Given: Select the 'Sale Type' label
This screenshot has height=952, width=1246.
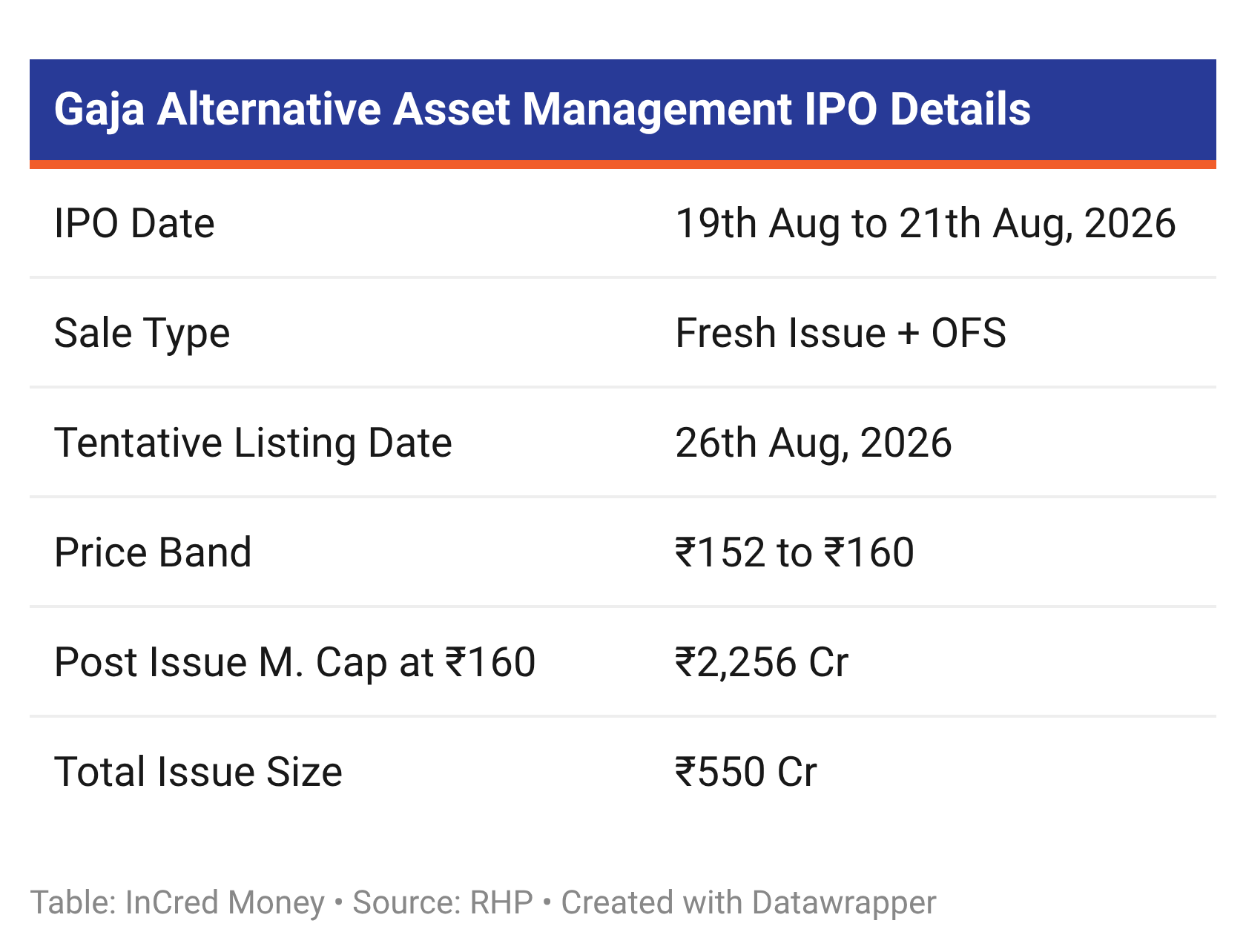Looking at the screenshot, I should [x=142, y=334].
